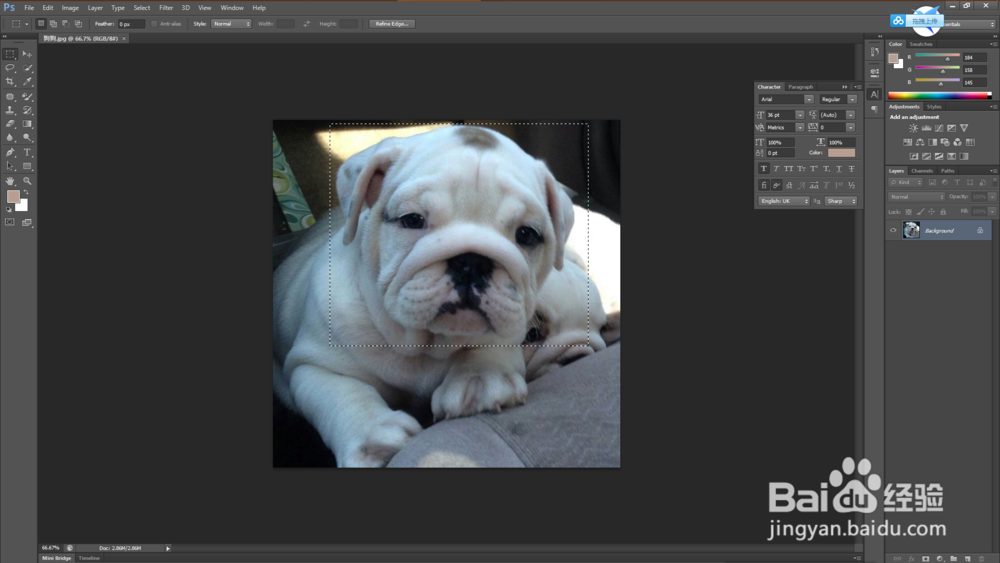1000x563 pixels.
Task: Swap foreground and background colors
Action: point(26,192)
